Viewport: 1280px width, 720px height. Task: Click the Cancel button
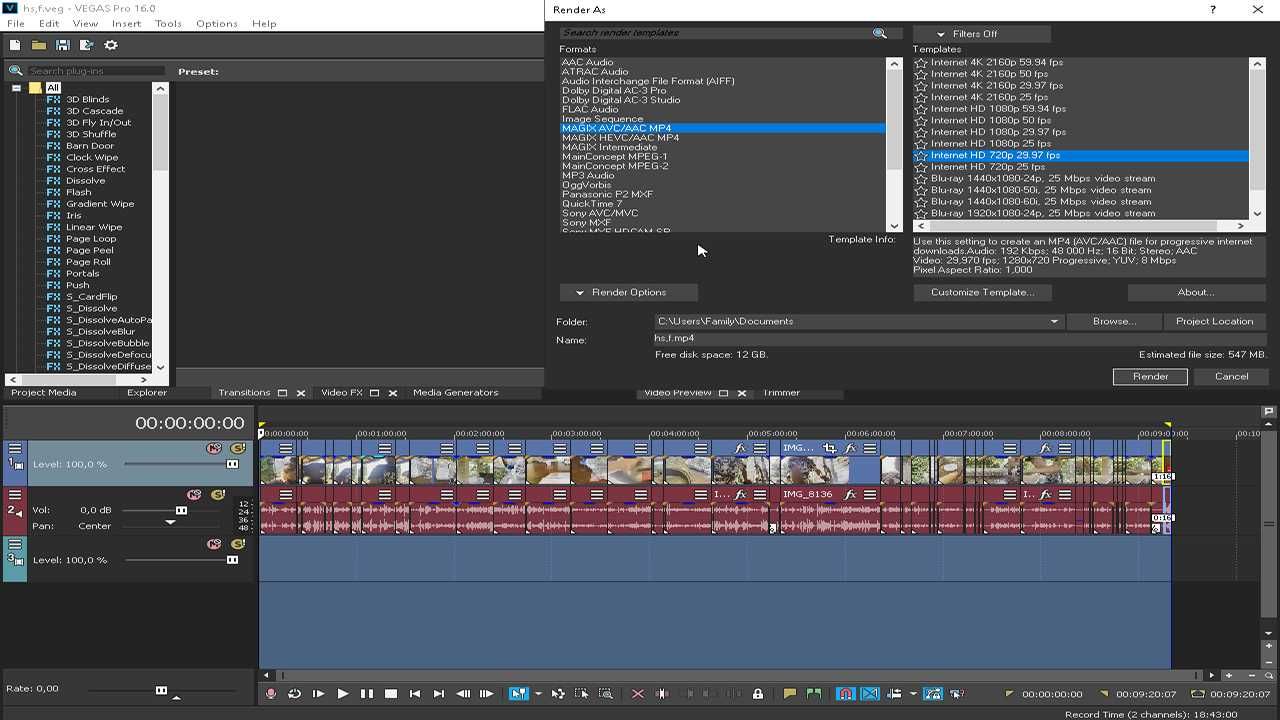[x=1231, y=376]
